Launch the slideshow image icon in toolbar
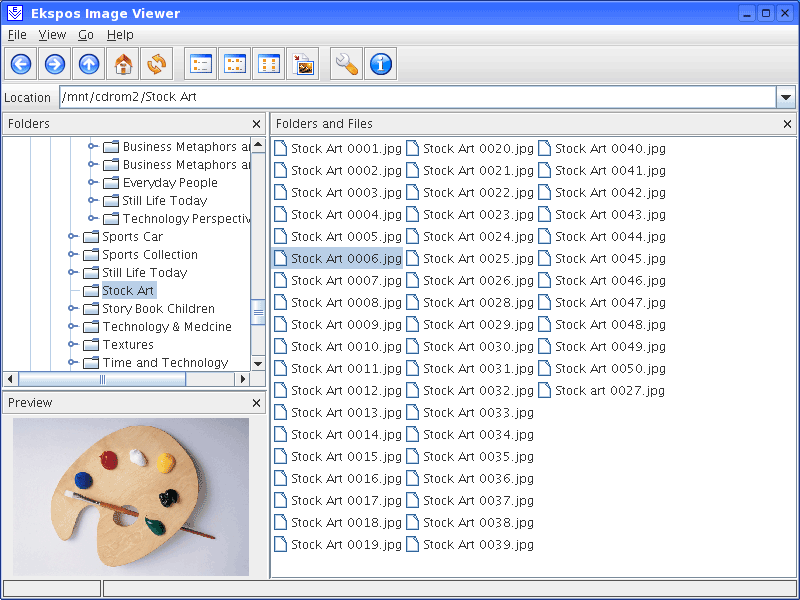Image resolution: width=800 pixels, height=600 pixels. click(x=303, y=65)
